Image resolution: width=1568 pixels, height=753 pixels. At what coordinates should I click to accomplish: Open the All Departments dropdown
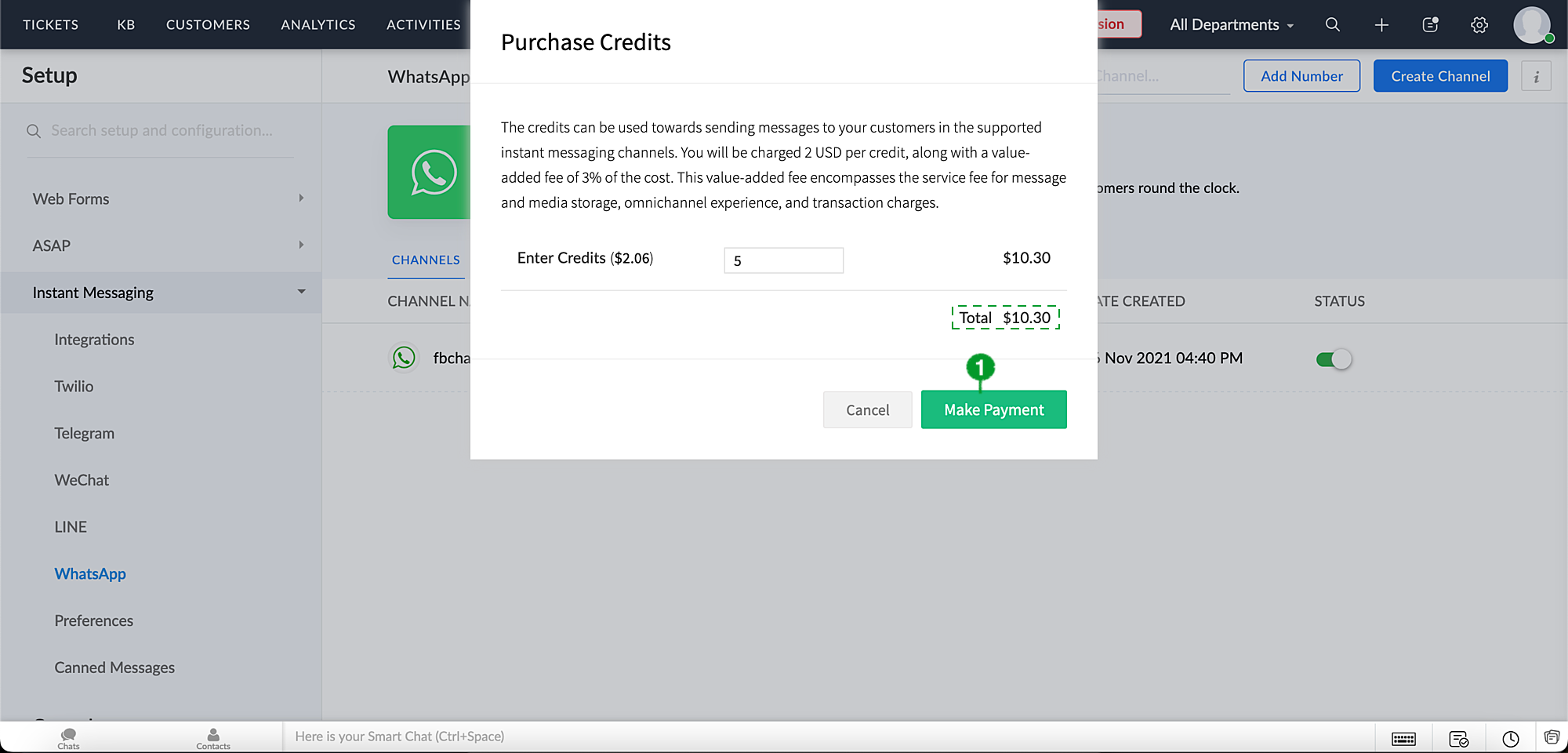pos(1231,25)
